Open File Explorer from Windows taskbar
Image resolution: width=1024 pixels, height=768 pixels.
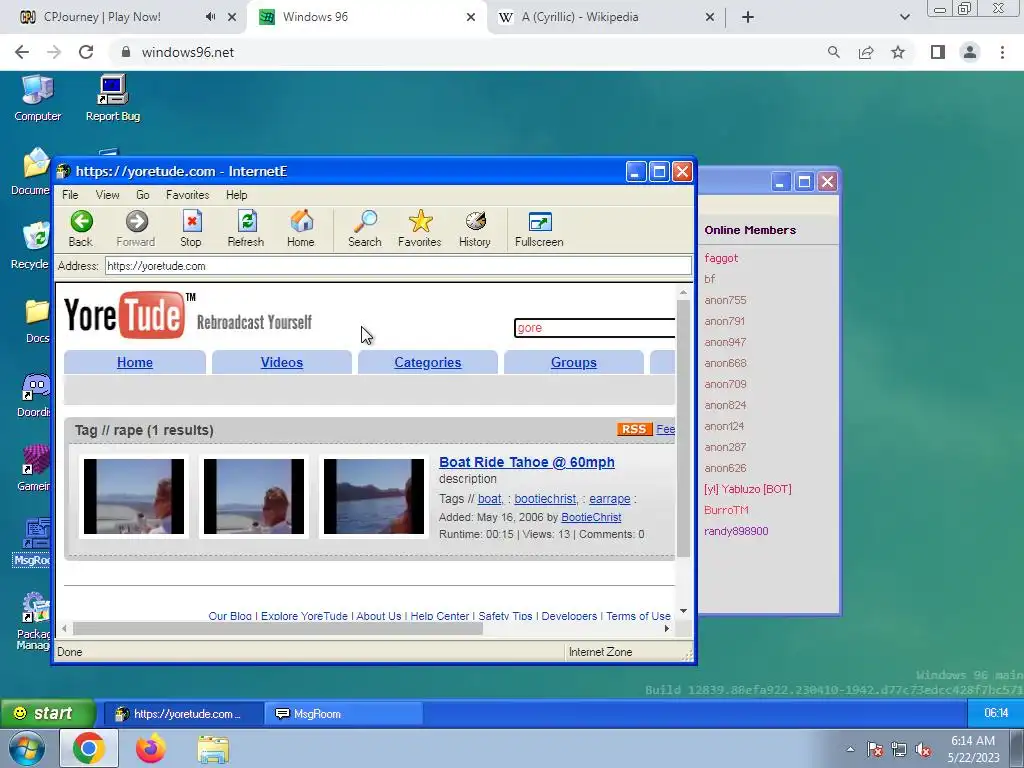tap(213, 749)
